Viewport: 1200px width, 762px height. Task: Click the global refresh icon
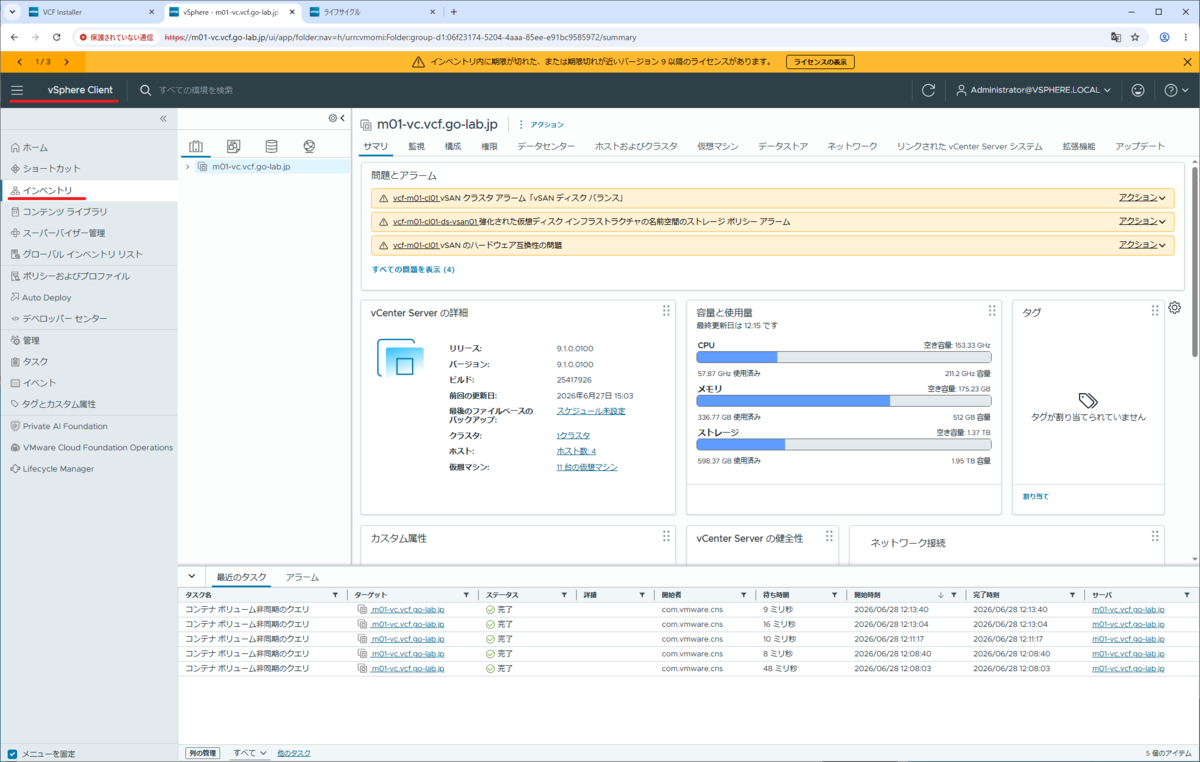[928, 90]
